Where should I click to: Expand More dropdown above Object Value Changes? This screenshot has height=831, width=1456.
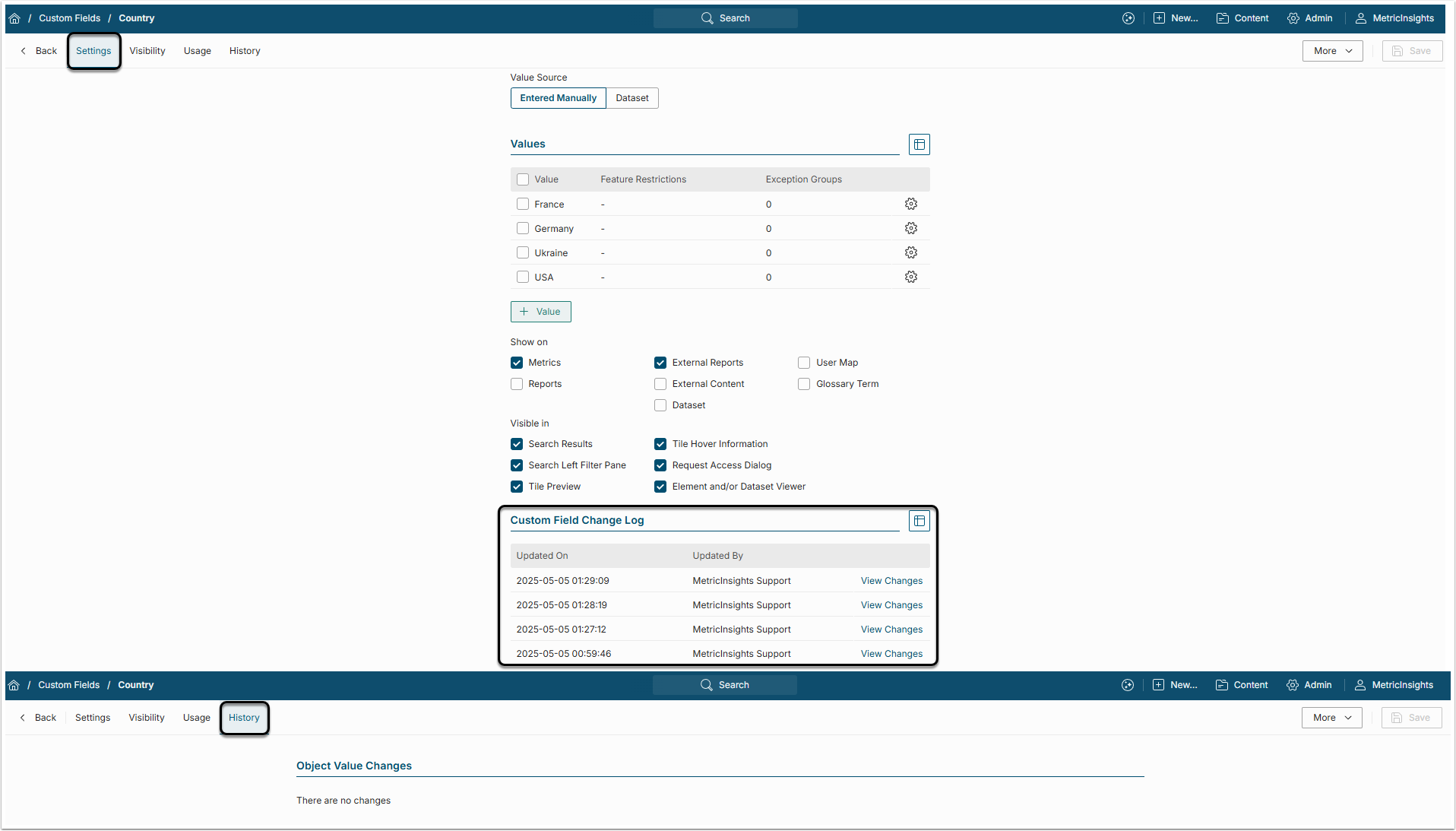pyautogui.click(x=1331, y=718)
